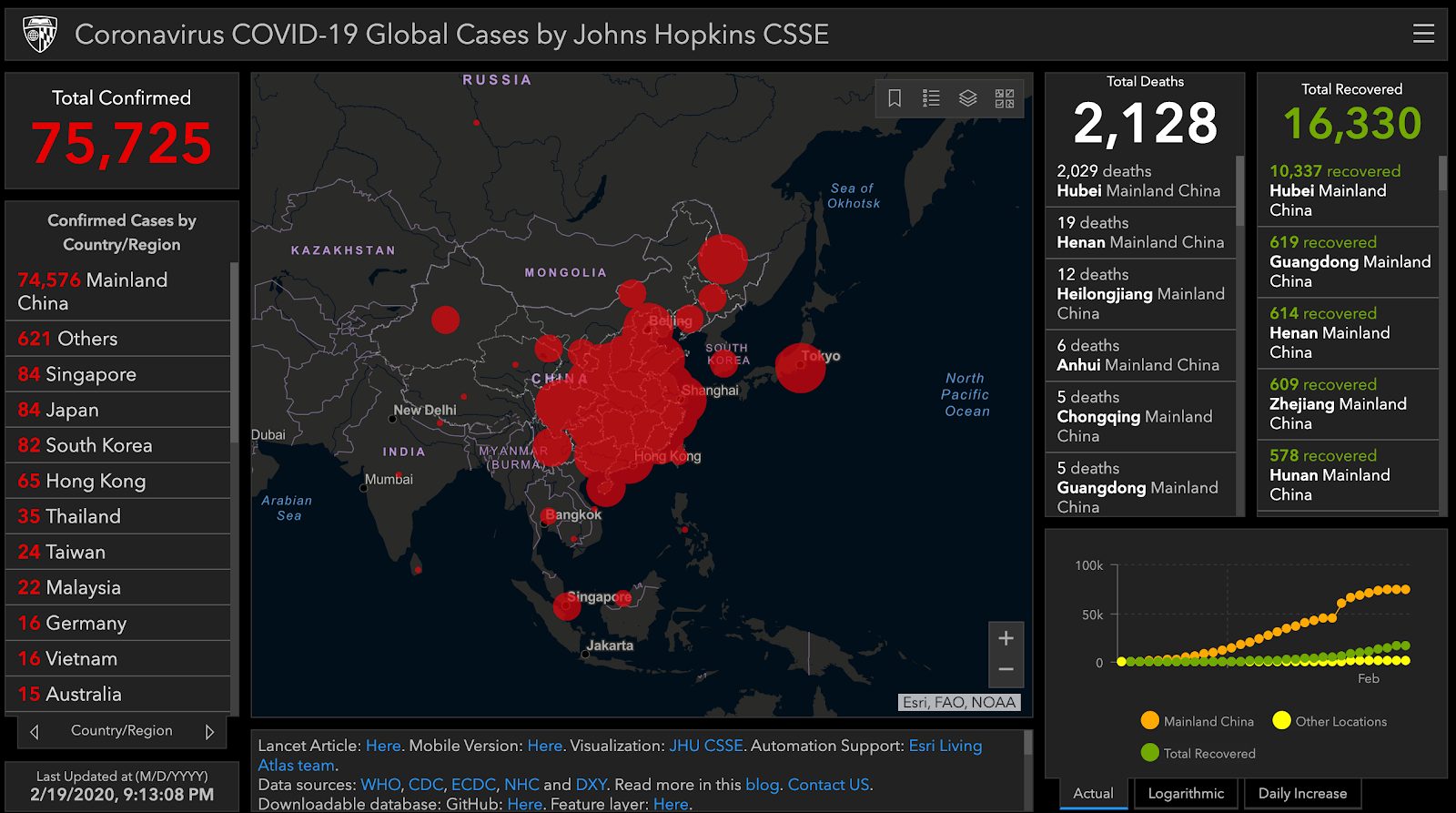Viewport: 1456px width, 813px height.
Task: Switch chart to Actual tab
Action: (1093, 793)
